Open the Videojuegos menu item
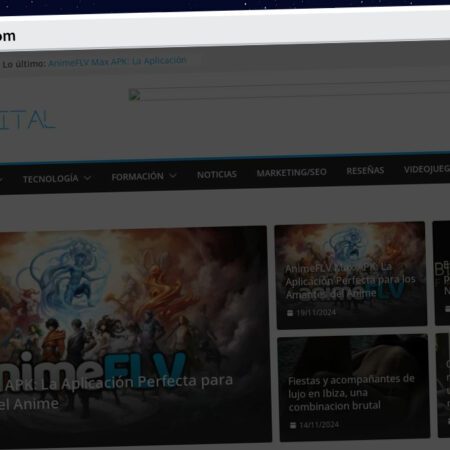The width and height of the screenshot is (450, 450). point(427,169)
